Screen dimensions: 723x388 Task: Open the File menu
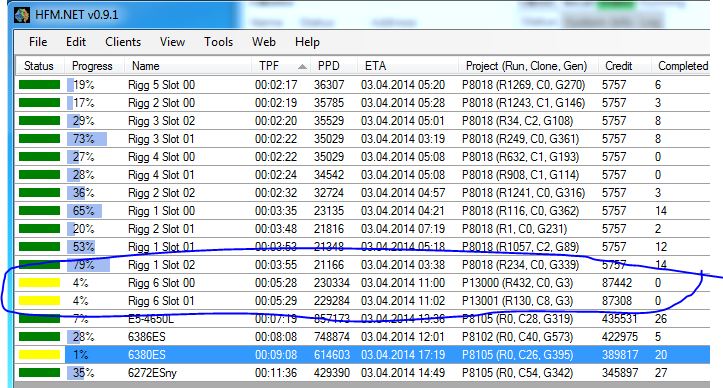click(x=38, y=42)
